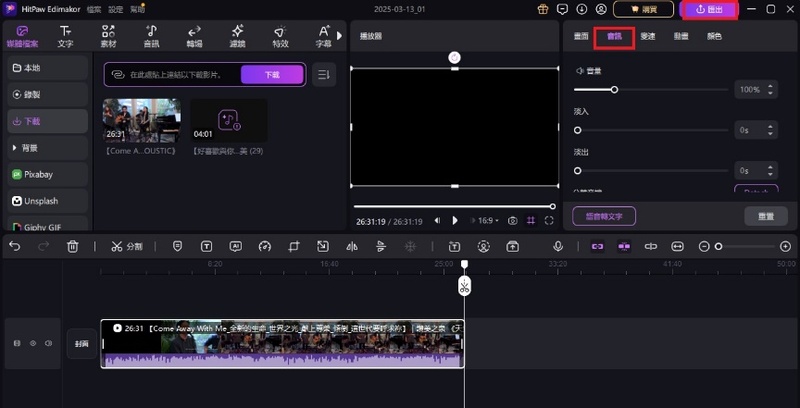Mute the video track with the speaker icon
The height and width of the screenshot is (408, 800).
point(48,343)
